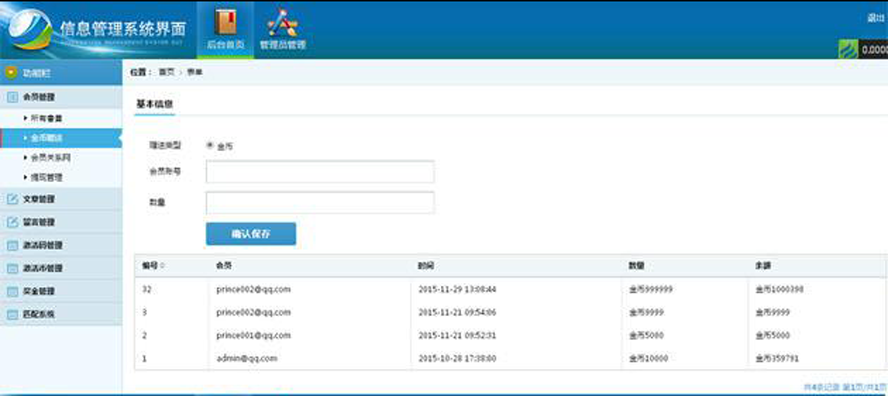Click the 金币1000398 balance cell
This screenshot has width=888, height=396.
click(x=779, y=289)
